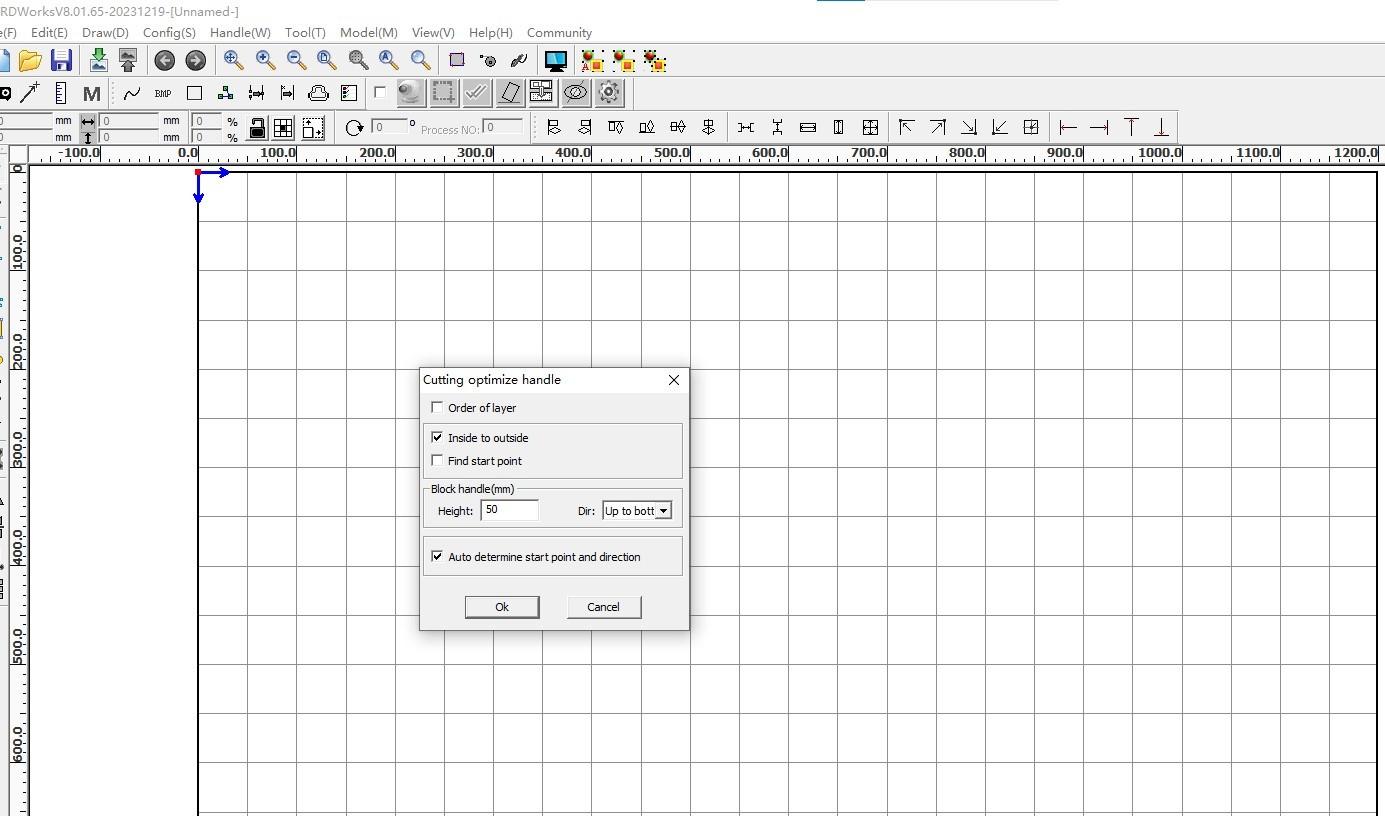Click the same-width sizing icon
This screenshot has height=816, width=1385.
pyautogui.click(x=808, y=127)
